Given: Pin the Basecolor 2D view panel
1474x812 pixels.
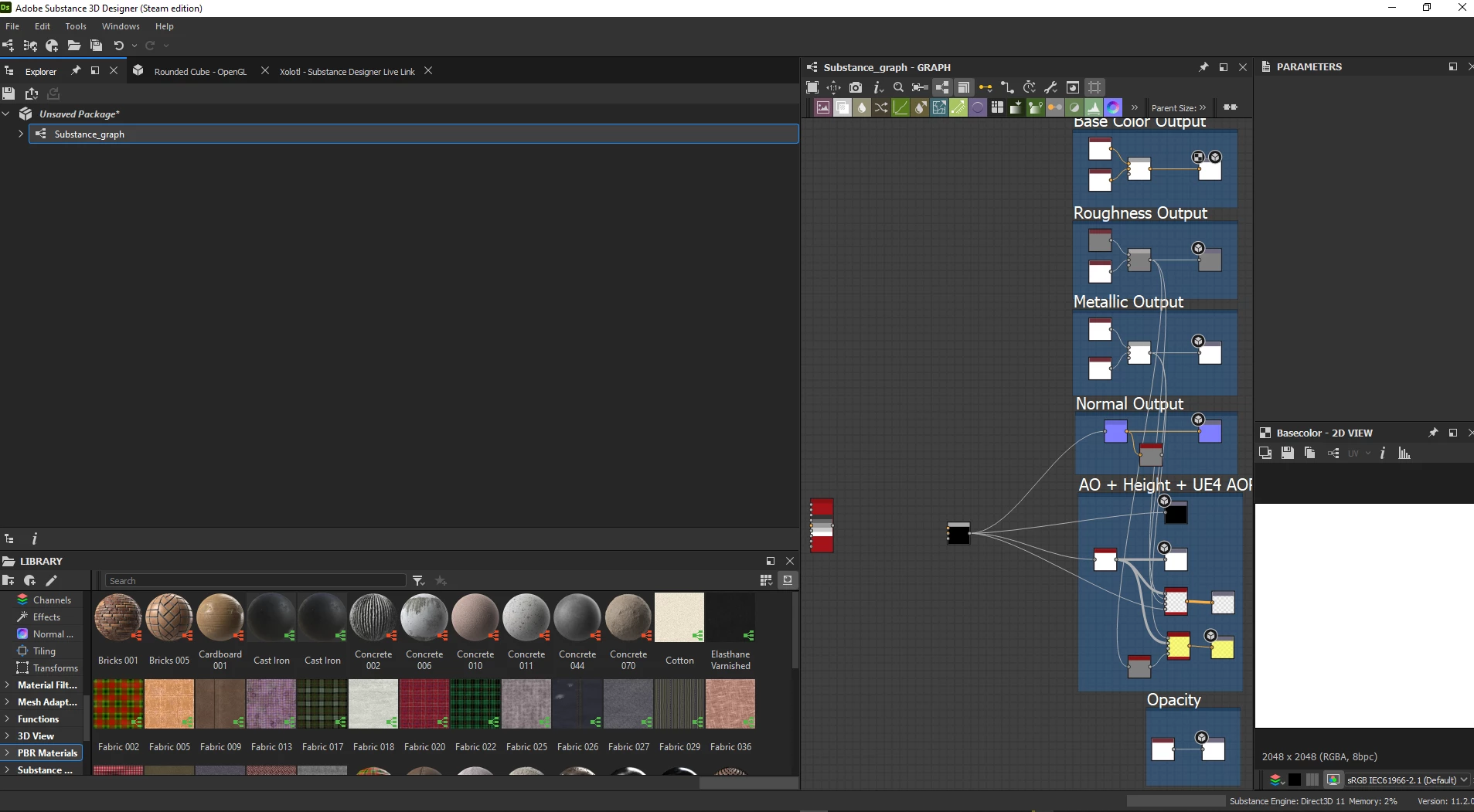Looking at the screenshot, I should (x=1433, y=433).
